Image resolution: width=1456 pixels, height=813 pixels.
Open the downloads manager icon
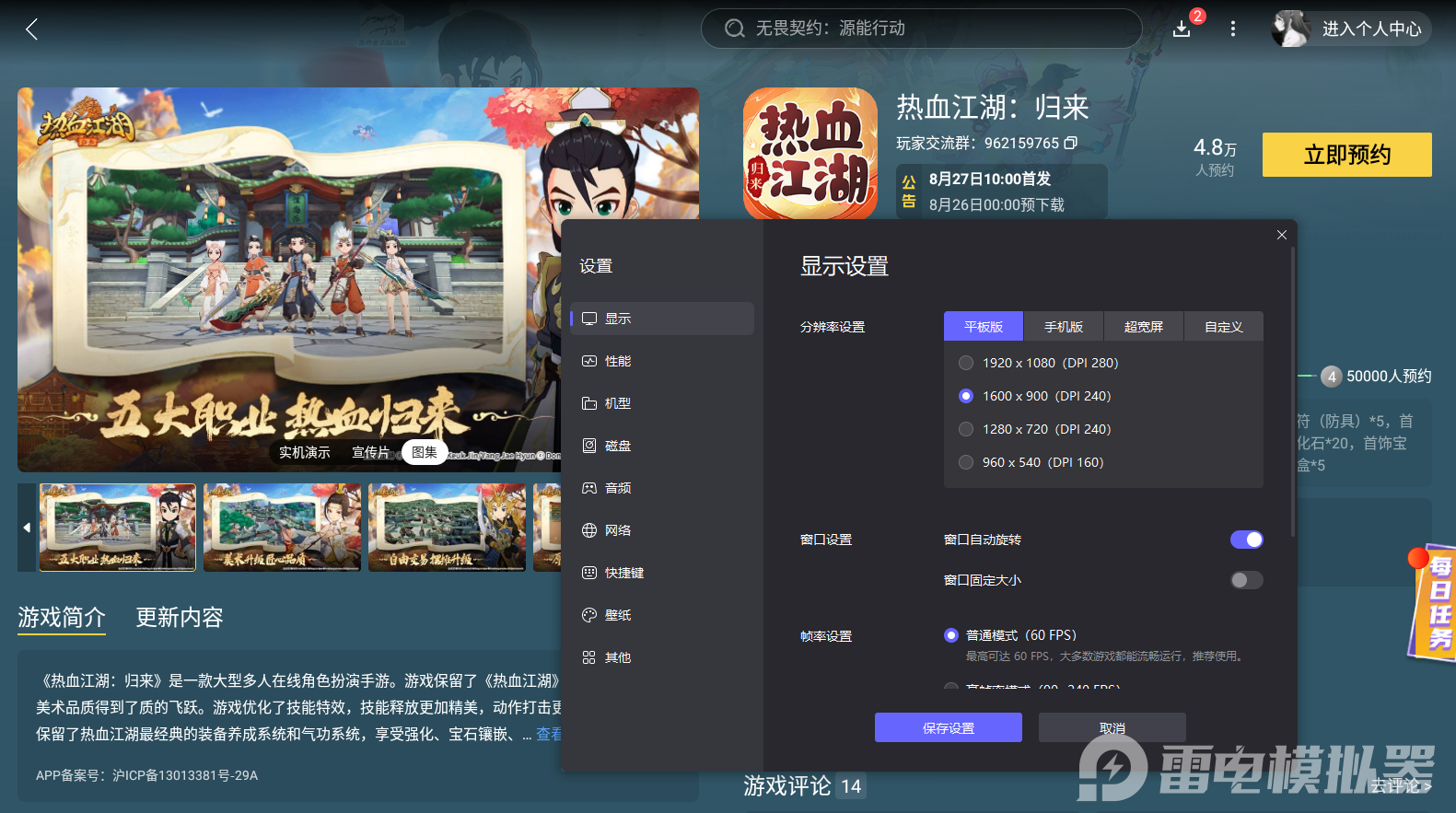tap(1182, 29)
